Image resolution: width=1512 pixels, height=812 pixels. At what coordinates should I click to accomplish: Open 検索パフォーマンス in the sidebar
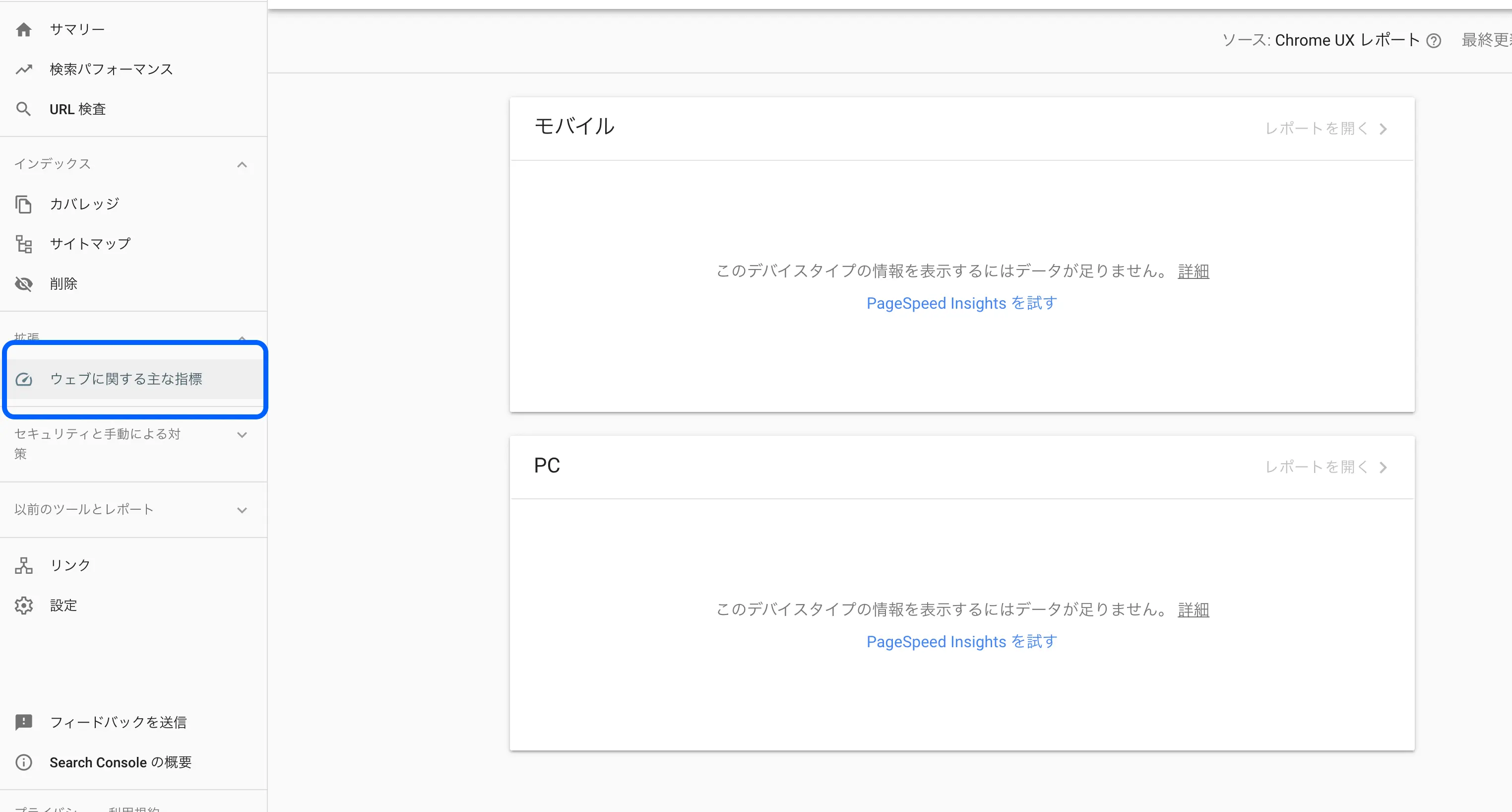(134, 69)
